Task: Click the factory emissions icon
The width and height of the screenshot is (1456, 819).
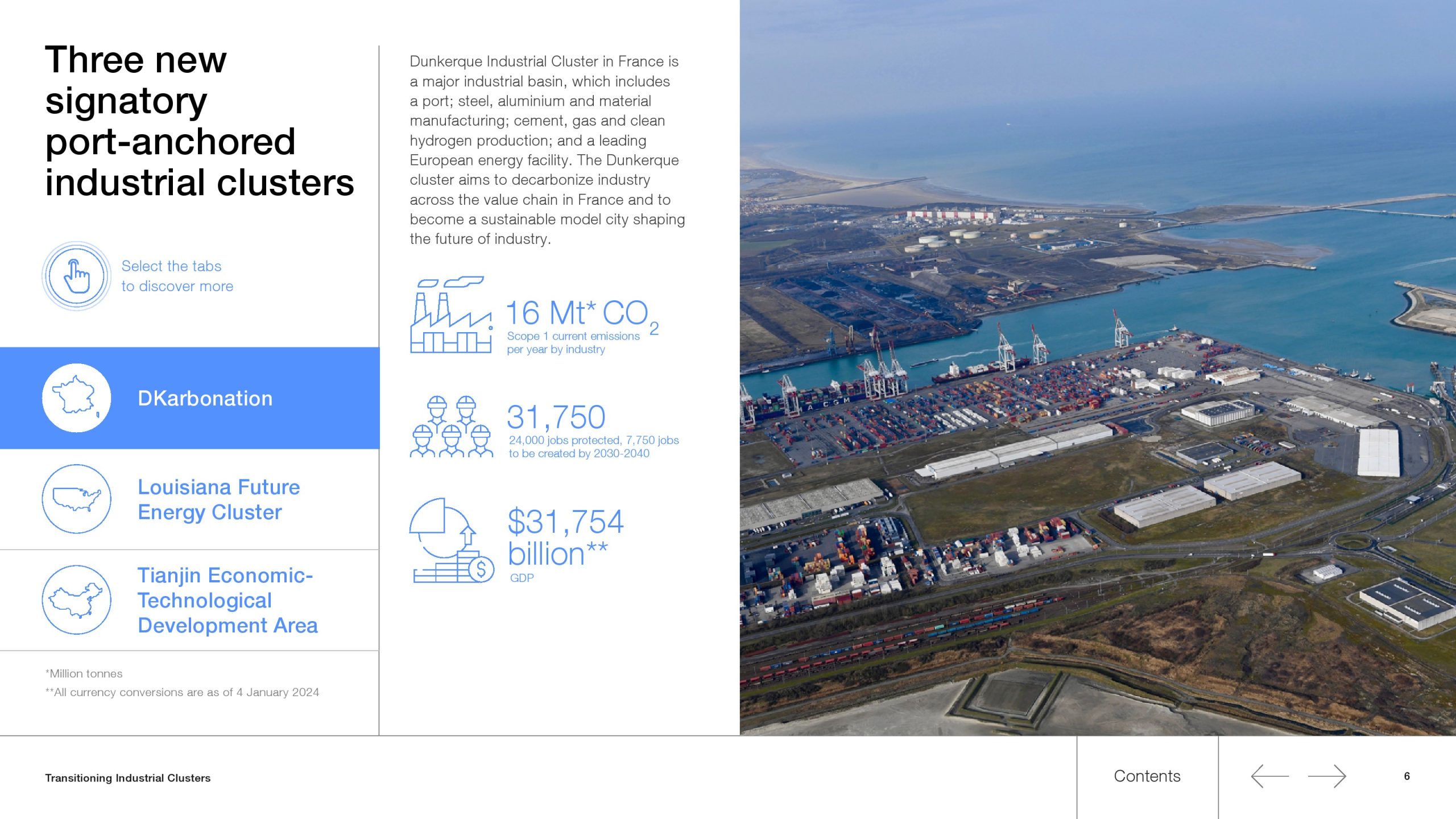Action: click(x=451, y=315)
